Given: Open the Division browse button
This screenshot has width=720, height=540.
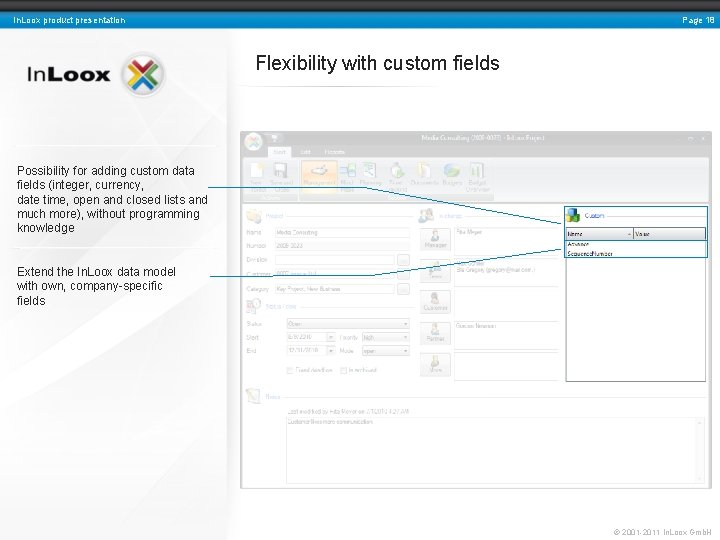Looking at the screenshot, I should [403, 260].
